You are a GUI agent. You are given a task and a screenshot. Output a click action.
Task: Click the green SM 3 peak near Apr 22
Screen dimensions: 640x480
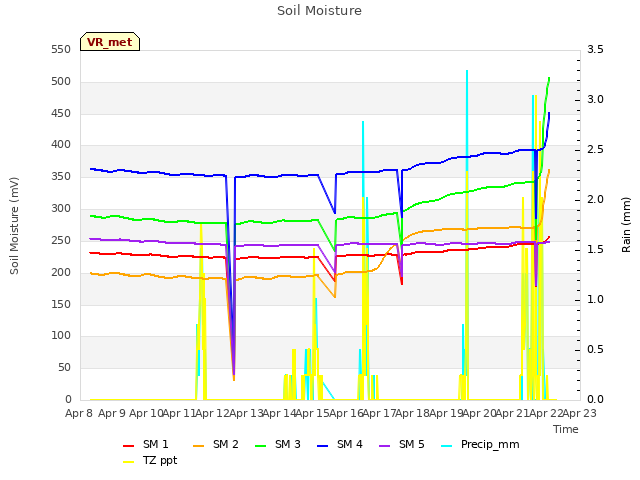click(549, 78)
